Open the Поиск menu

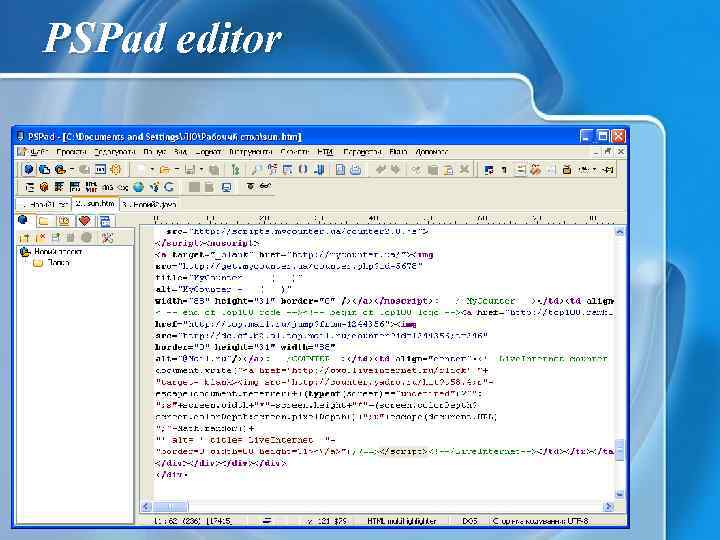tap(154, 152)
